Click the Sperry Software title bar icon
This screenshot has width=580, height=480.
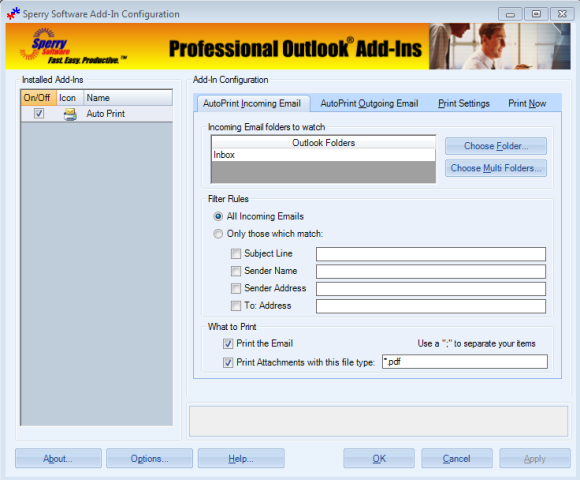(13, 13)
